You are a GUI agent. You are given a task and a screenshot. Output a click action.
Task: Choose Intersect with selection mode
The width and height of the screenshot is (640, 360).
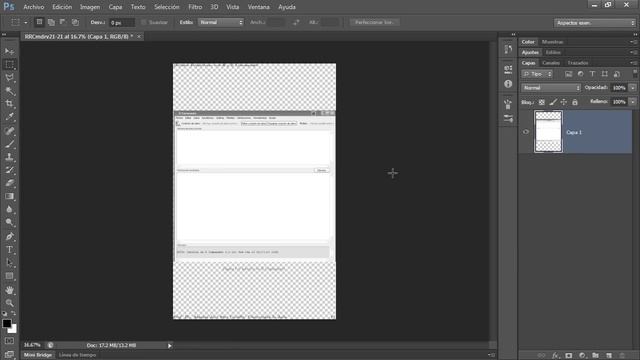(75, 22)
